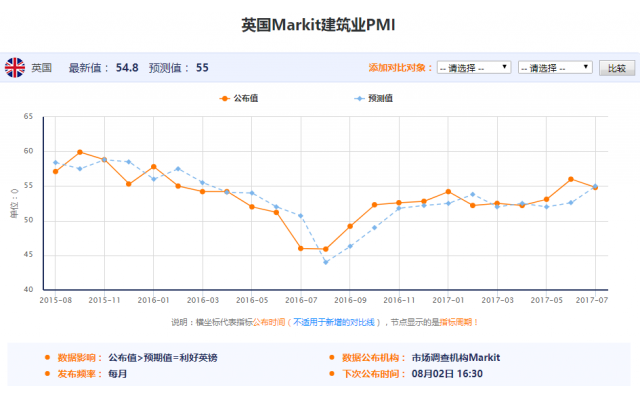
Task: Click the blue 预测值 legend marker
Action: [359, 99]
